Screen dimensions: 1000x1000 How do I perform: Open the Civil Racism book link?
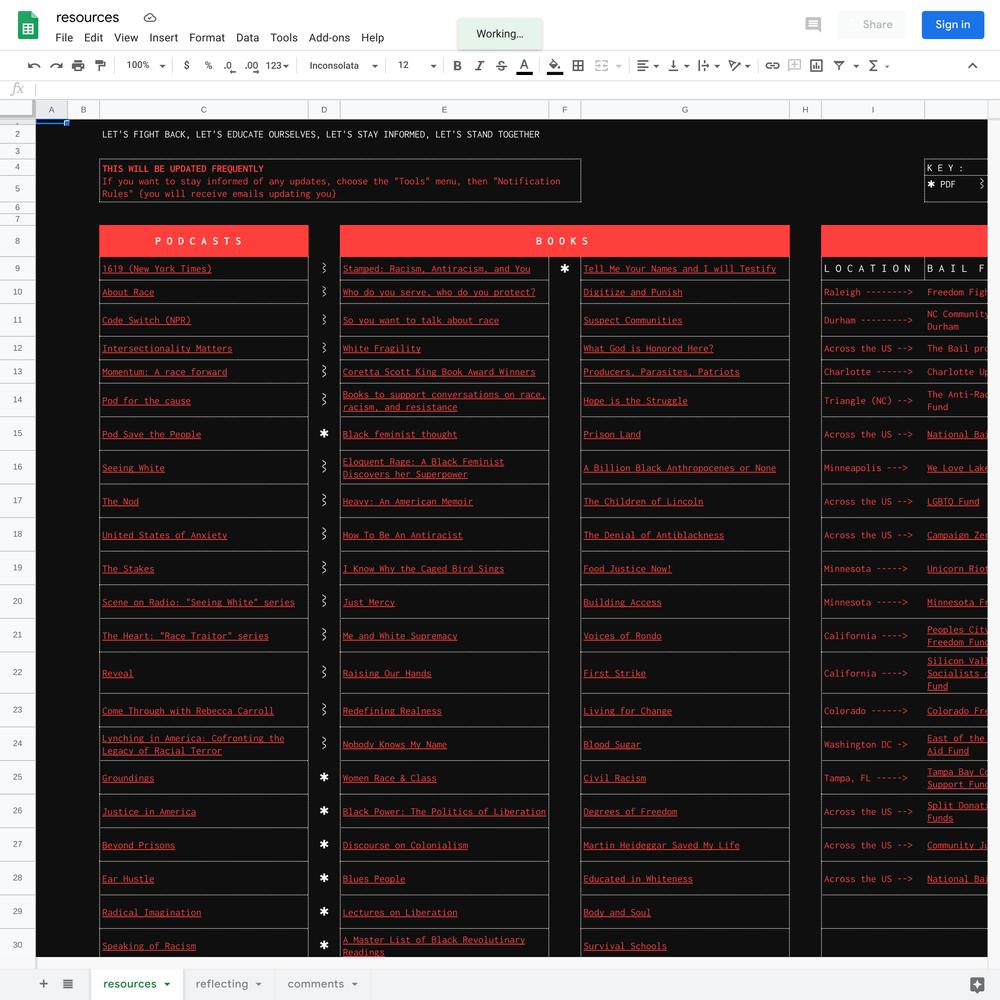(x=614, y=778)
